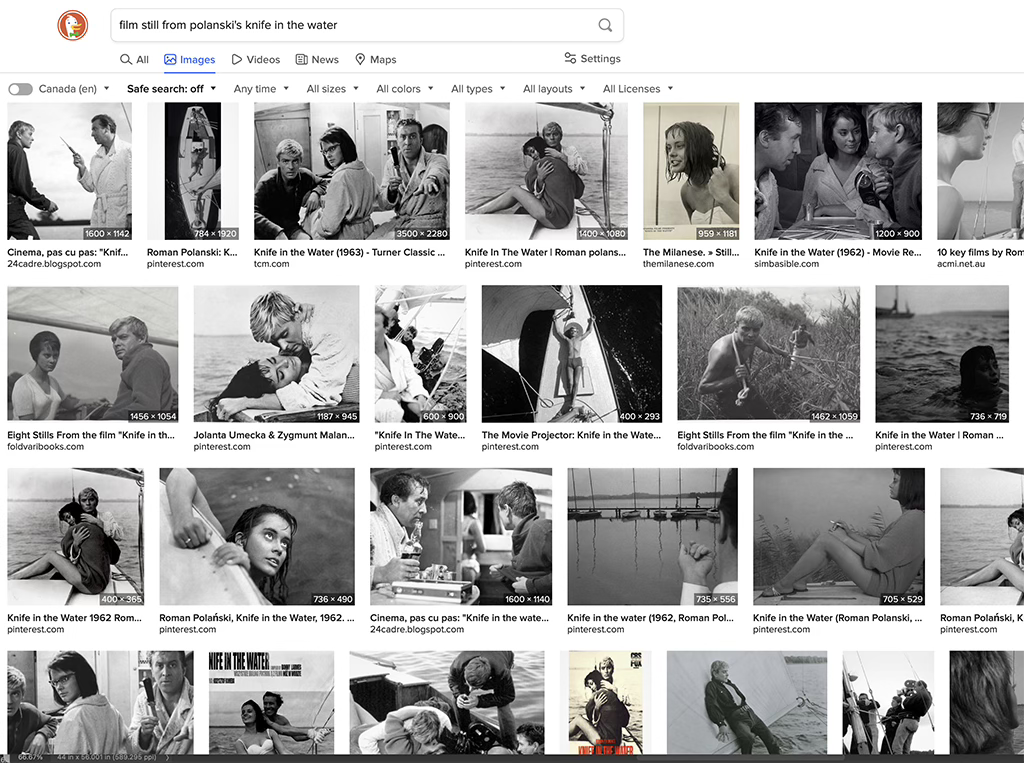Viewport: 1024px width, 763px height.
Task: Click the tcm.com source link
Action: tap(272, 264)
